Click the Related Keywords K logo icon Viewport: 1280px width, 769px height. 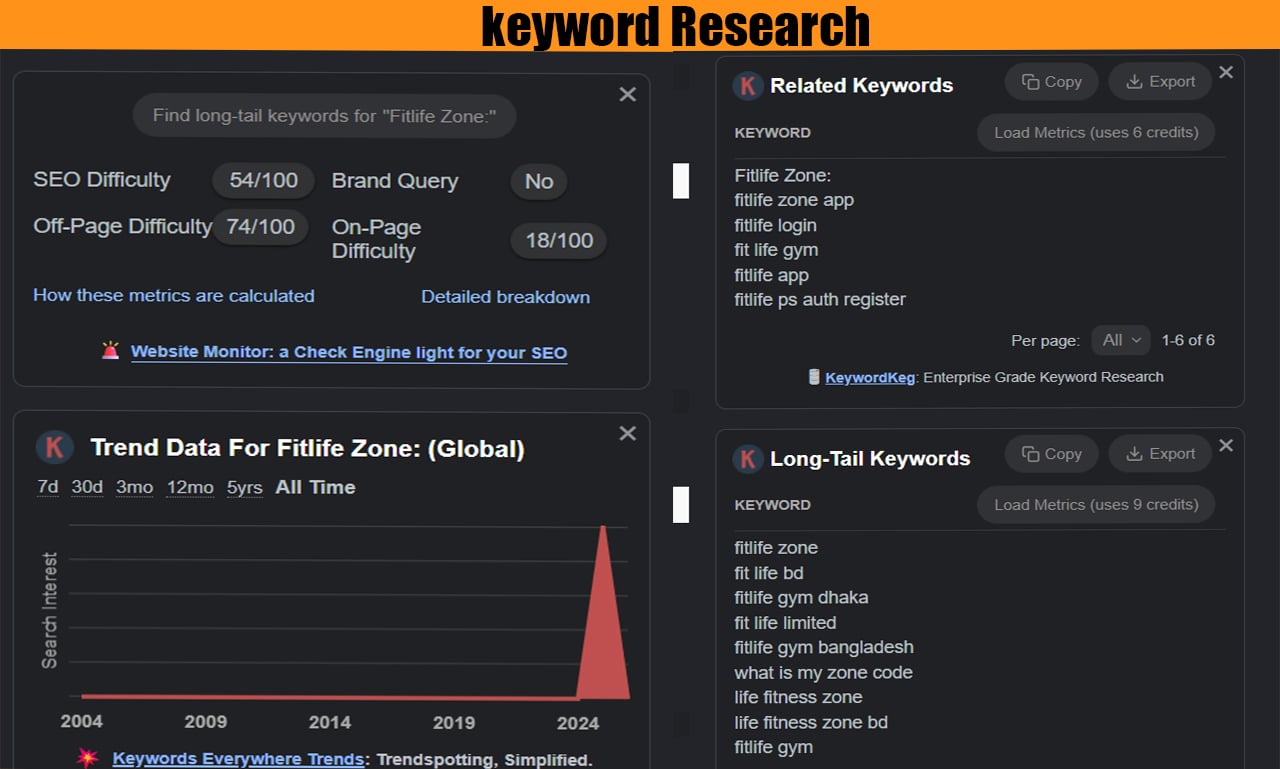[x=748, y=85]
